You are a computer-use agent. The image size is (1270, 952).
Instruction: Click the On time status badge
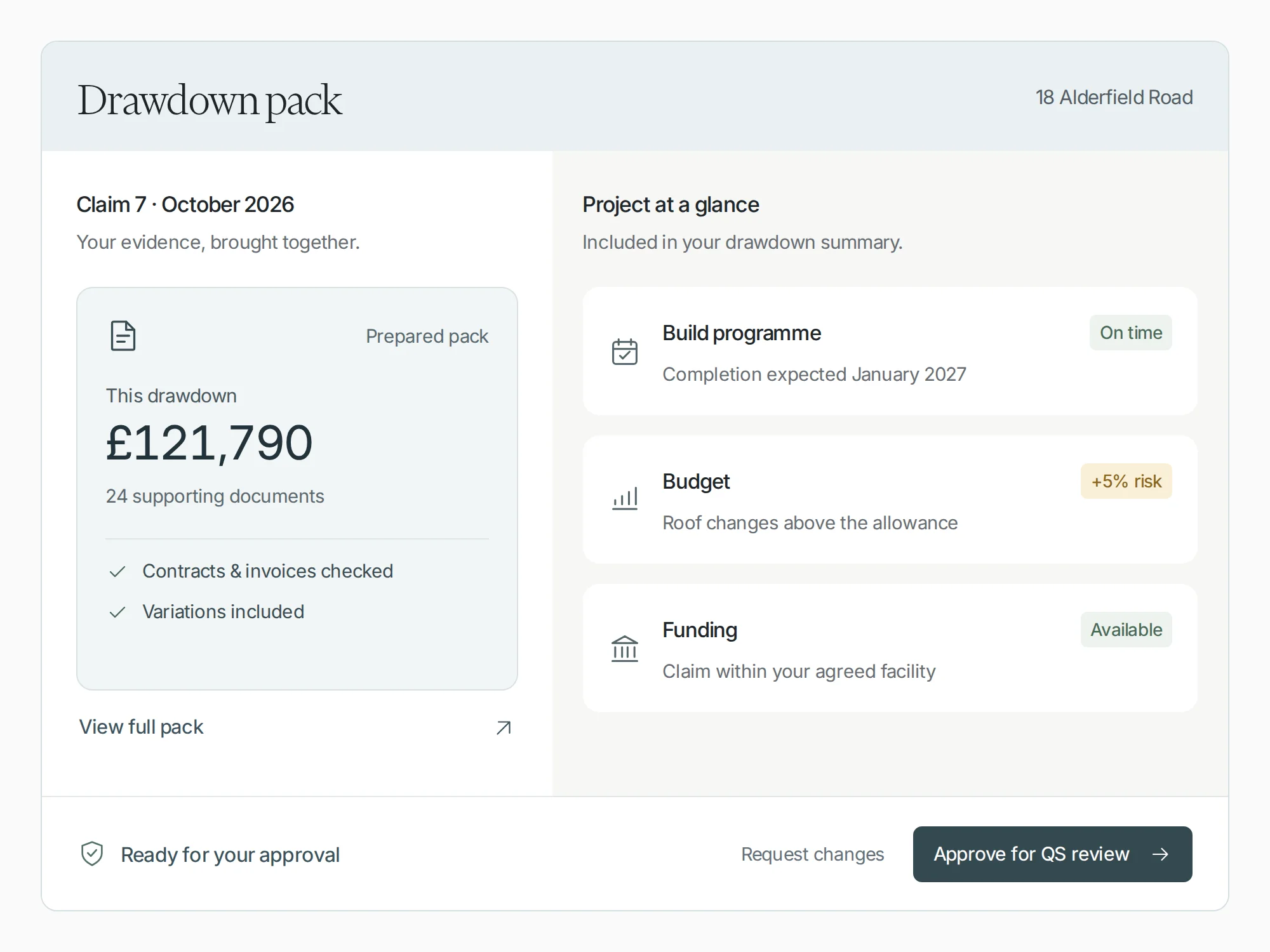coord(1131,333)
